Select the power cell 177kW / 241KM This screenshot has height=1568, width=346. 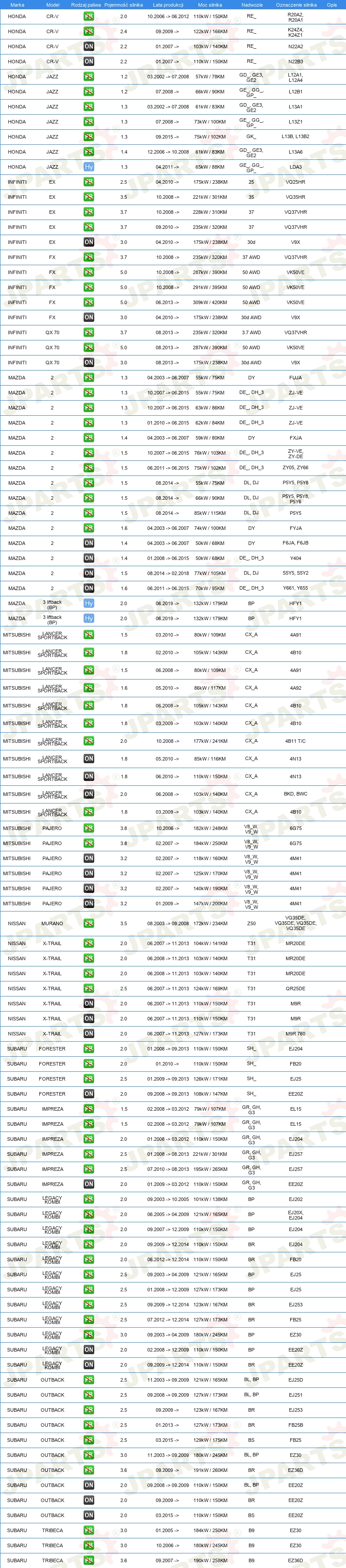(x=211, y=742)
